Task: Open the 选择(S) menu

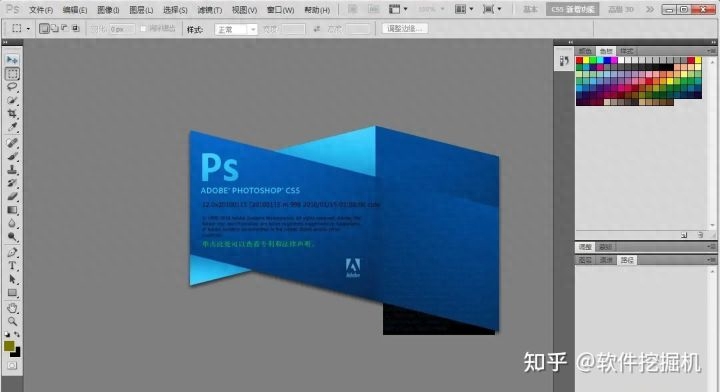Action: tap(175, 10)
